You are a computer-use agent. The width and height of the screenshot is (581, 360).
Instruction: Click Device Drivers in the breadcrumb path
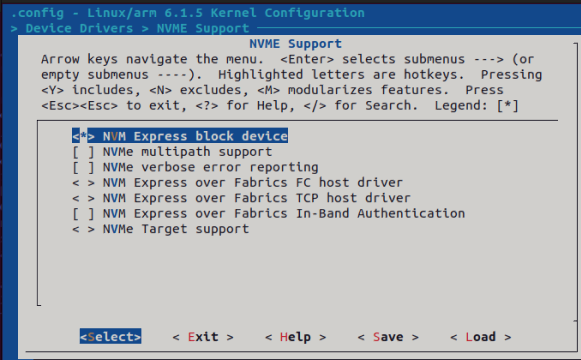pos(79,29)
